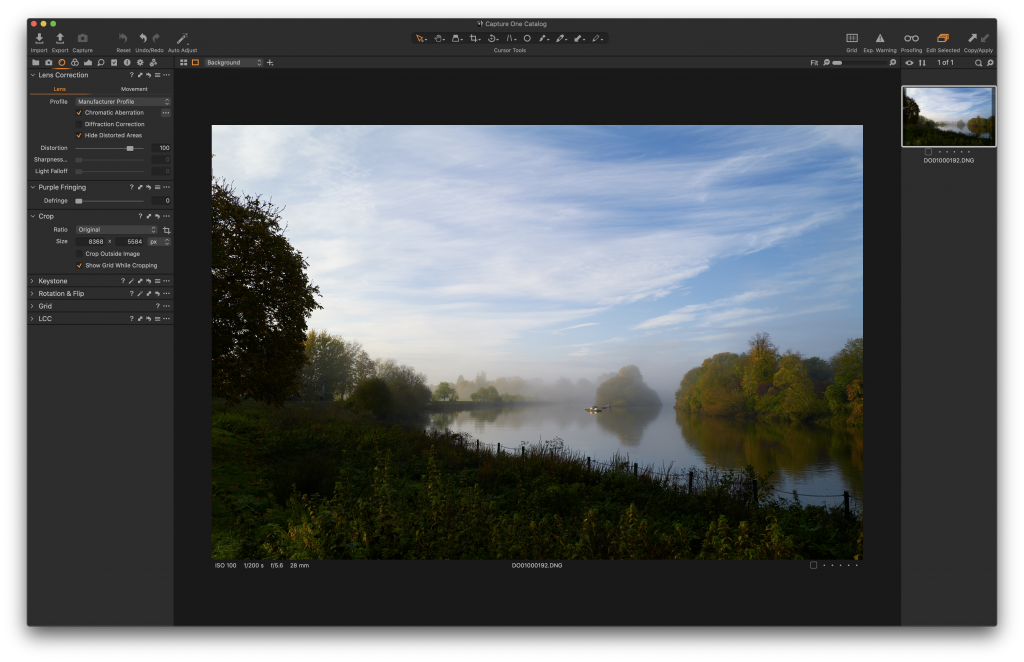
Task: Switch to the Movement tab
Action: 134,89
